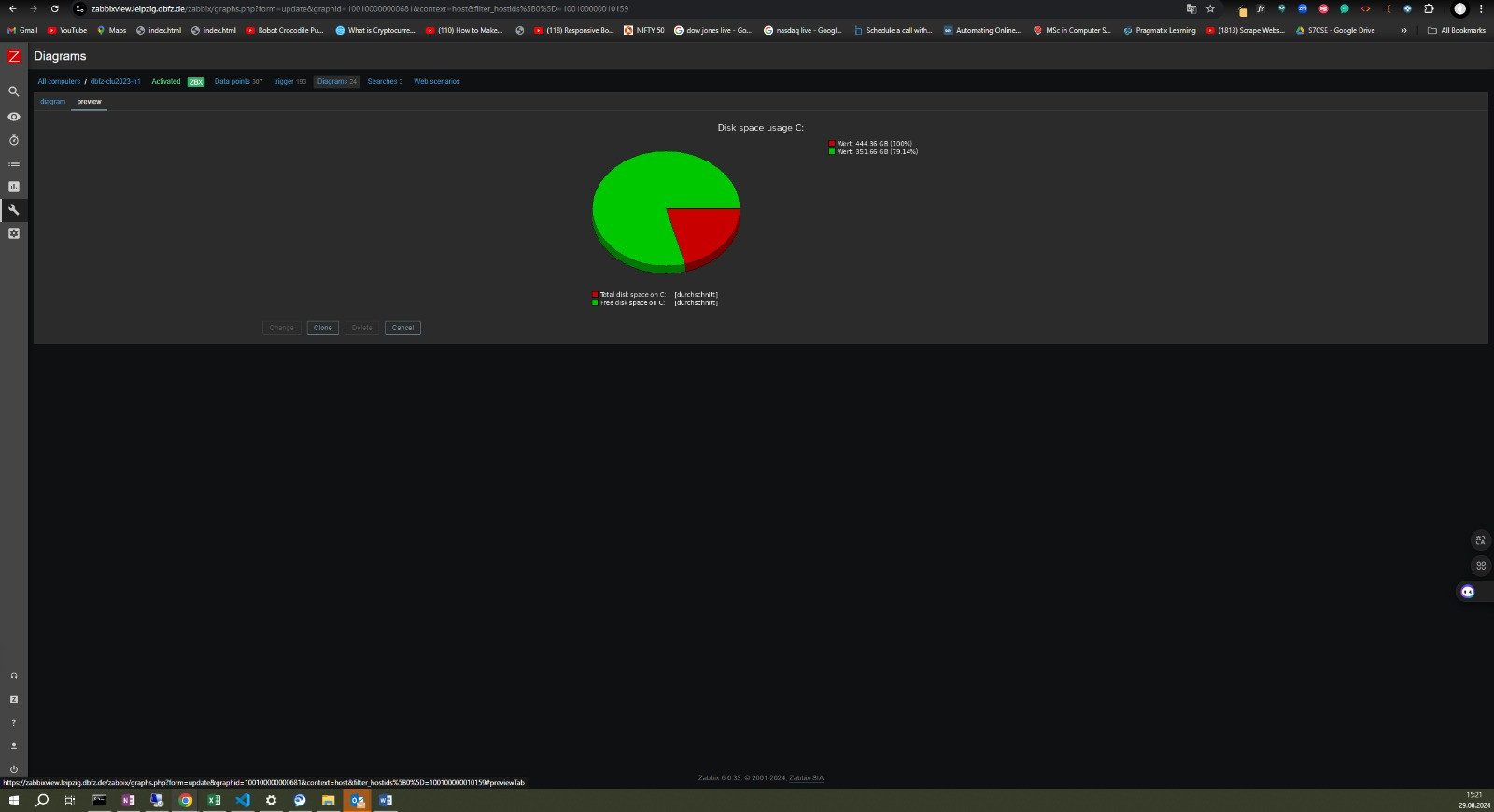Click the red swatch beside Wert 444.36 GB
This screenshot has width=1494, height=812.
(832, 144)
